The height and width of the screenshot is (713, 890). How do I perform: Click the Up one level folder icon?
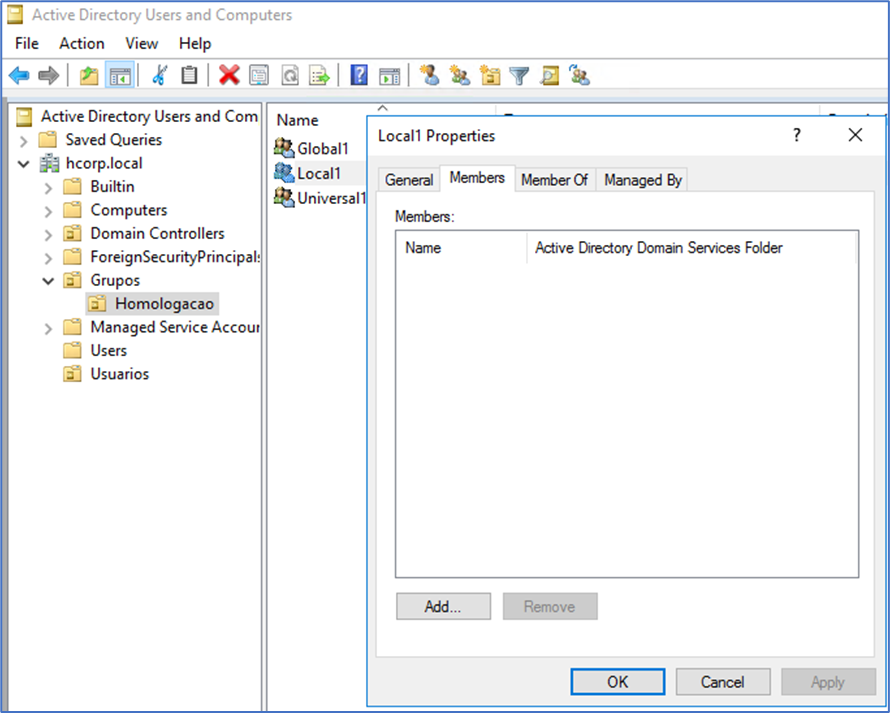[90, 75]
